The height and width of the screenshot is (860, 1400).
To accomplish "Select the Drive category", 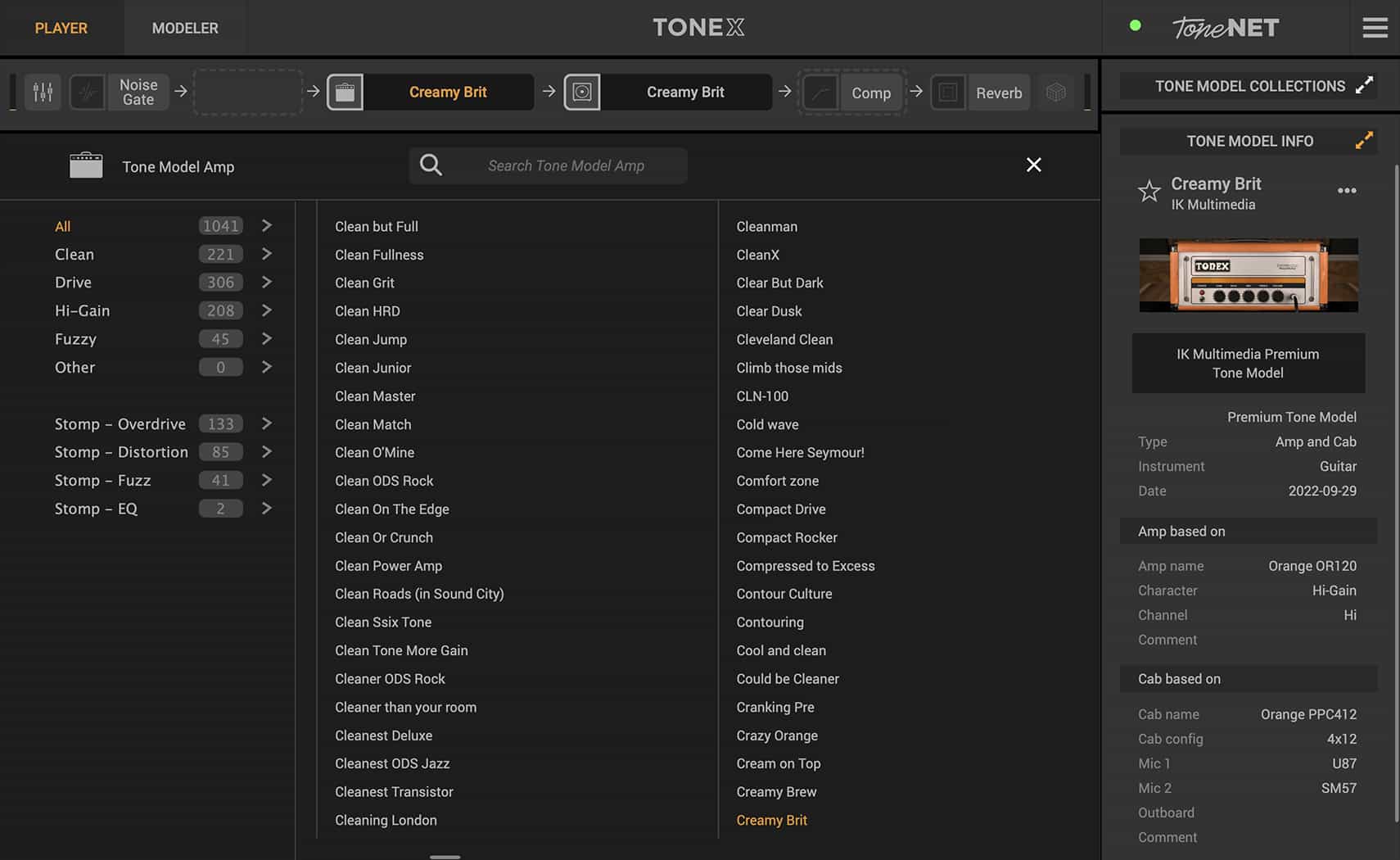I will (x=73, y=283).
